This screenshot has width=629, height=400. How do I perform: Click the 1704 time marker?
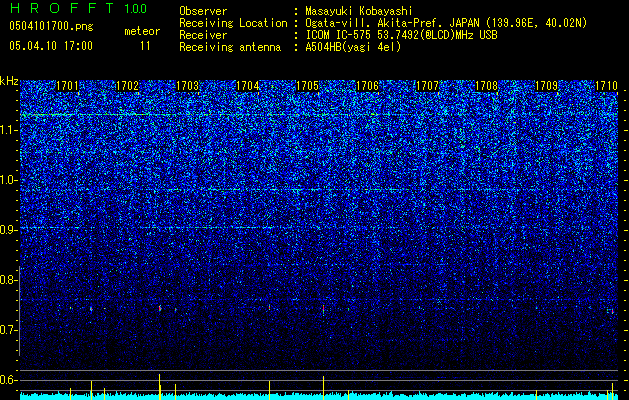click(248, 86)
